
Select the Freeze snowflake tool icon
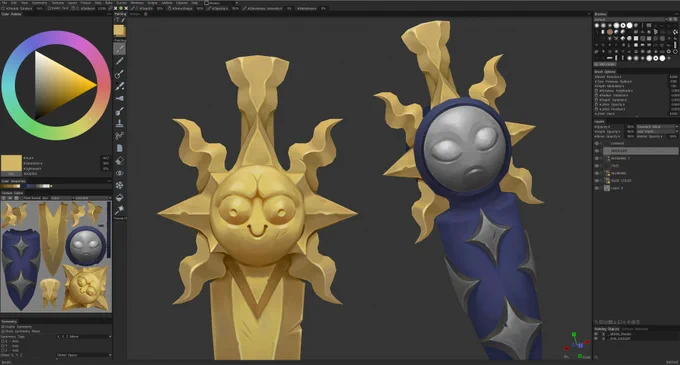pos(120,185)
